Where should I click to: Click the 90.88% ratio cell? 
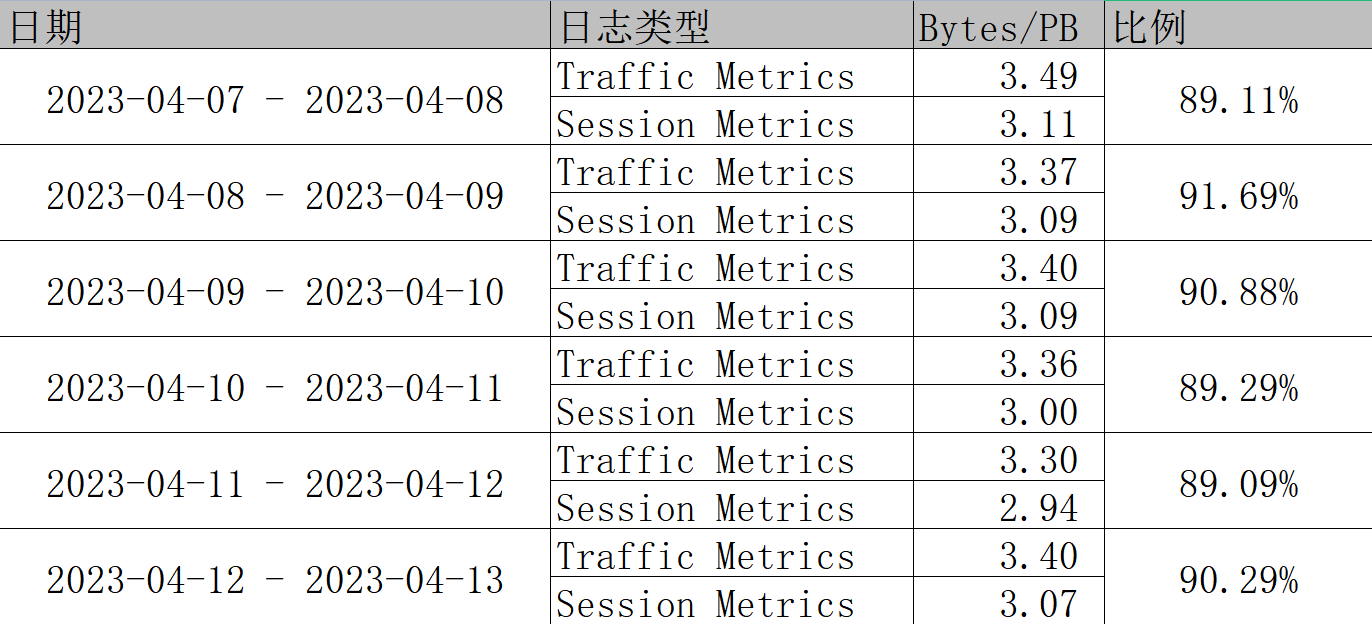[x=1238, y=292]
